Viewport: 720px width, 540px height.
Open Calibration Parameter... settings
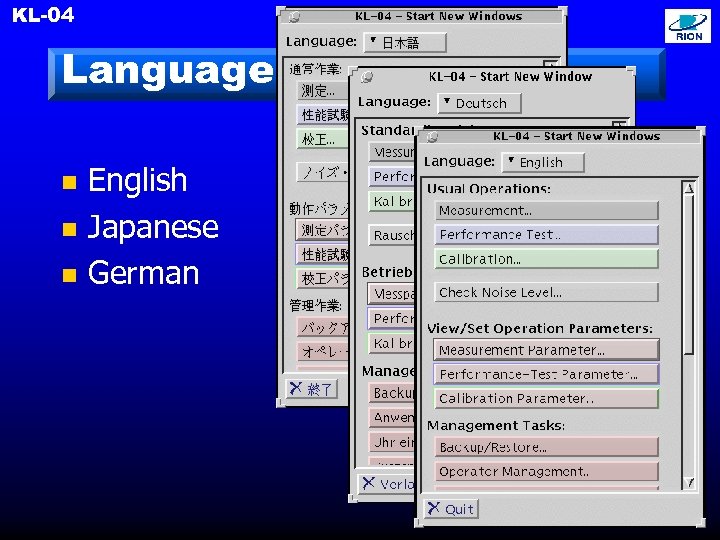click(x=546, y=398)
